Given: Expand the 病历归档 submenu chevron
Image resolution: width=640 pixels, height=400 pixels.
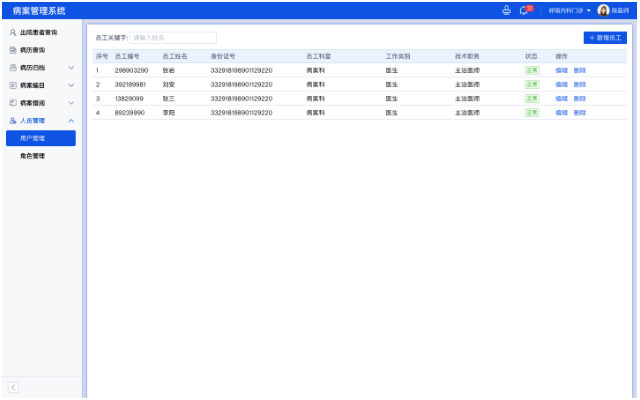Looking at the screenshot, I should click(x=71, y=68).
